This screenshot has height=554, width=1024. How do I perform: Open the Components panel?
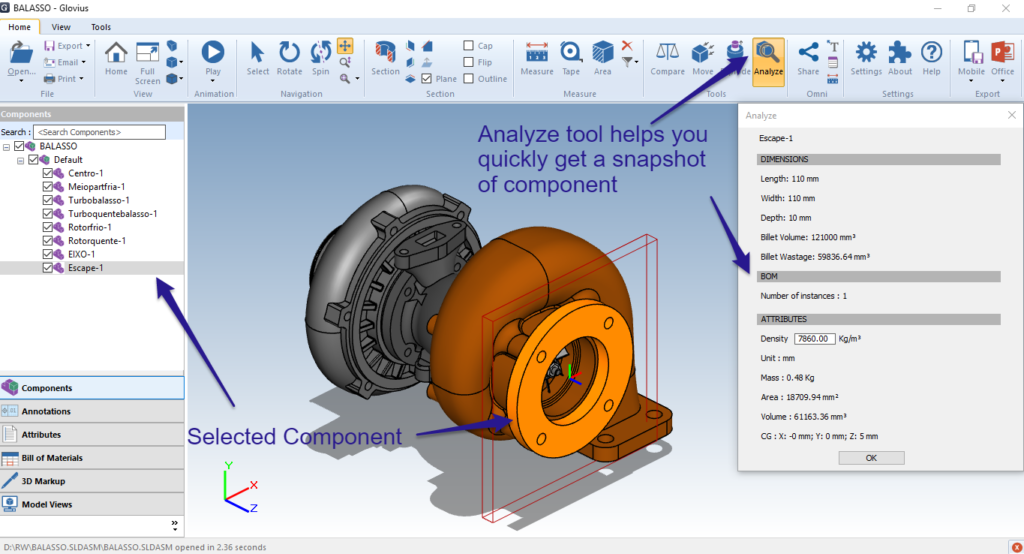pyautogui.click(x=92, y=387)
